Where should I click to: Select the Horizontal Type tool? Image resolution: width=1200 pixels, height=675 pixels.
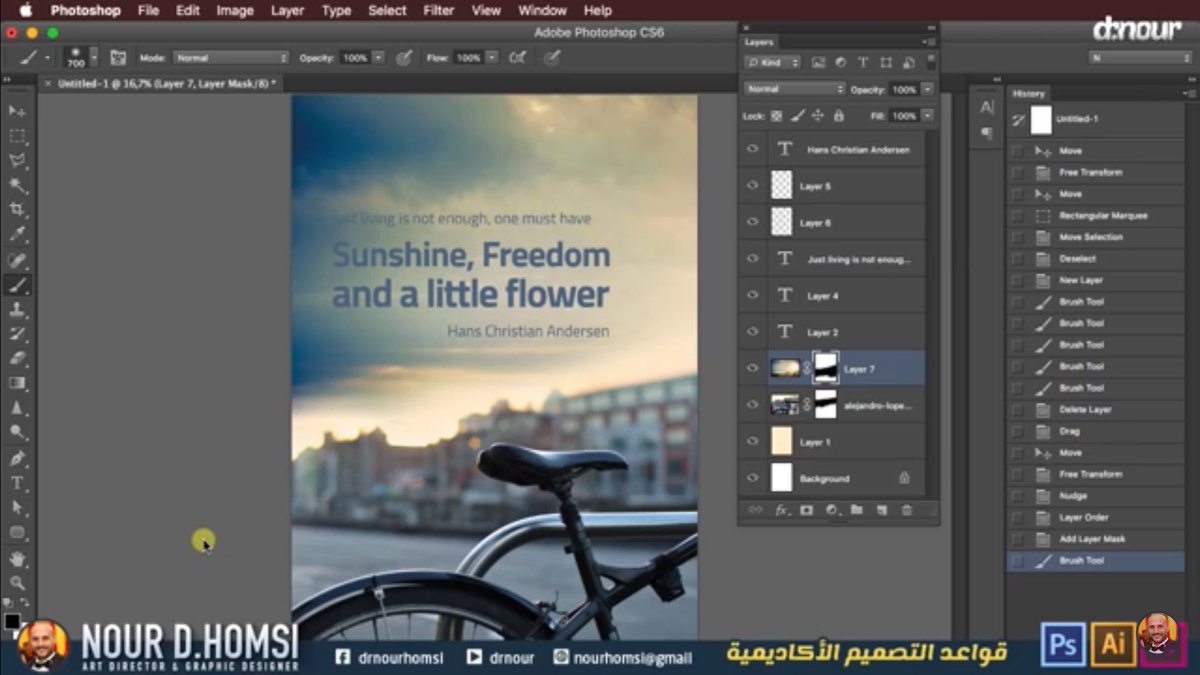click(17, 483)
